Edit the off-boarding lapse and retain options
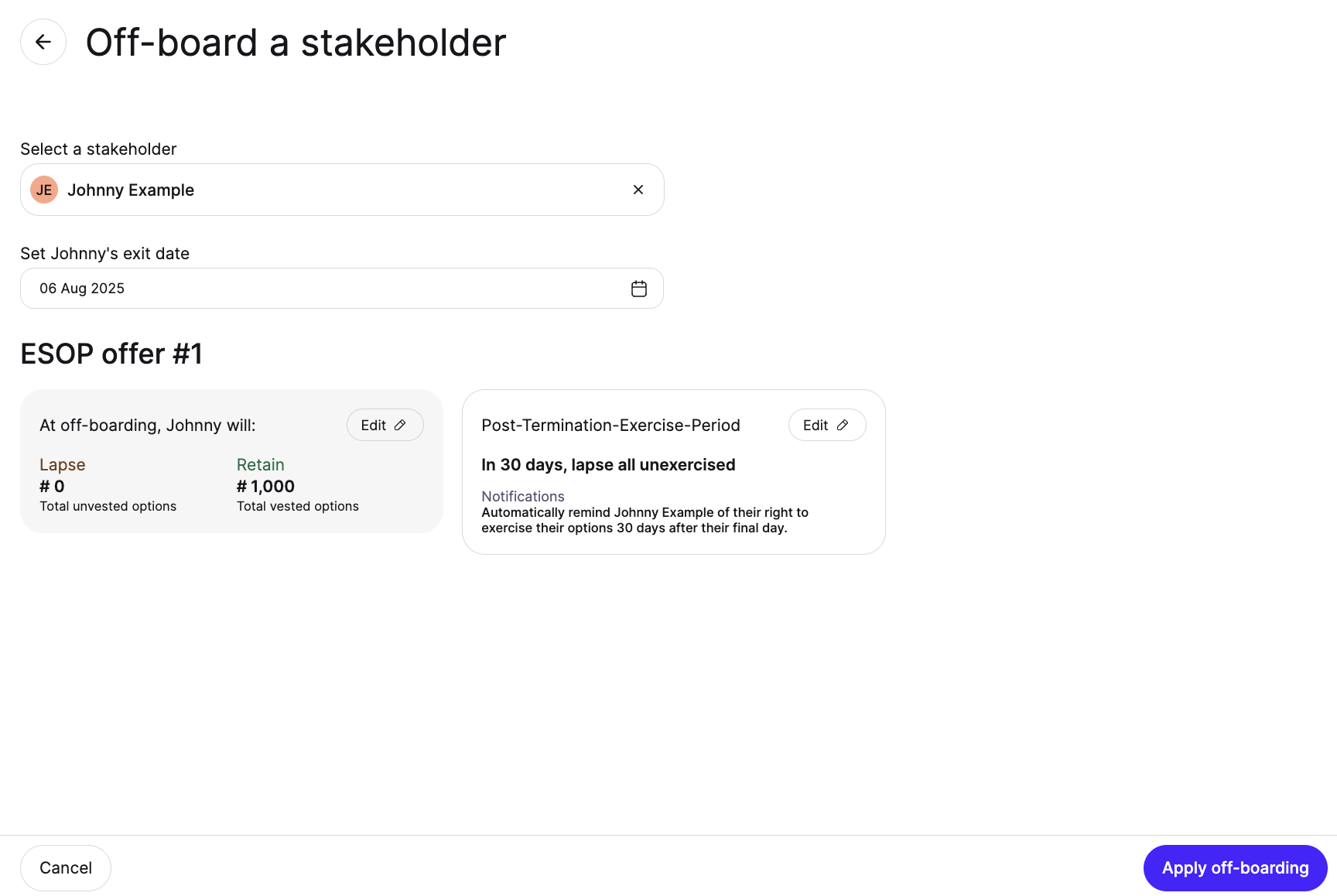This screenshot has height=896, width=1337. pos(385,425)
